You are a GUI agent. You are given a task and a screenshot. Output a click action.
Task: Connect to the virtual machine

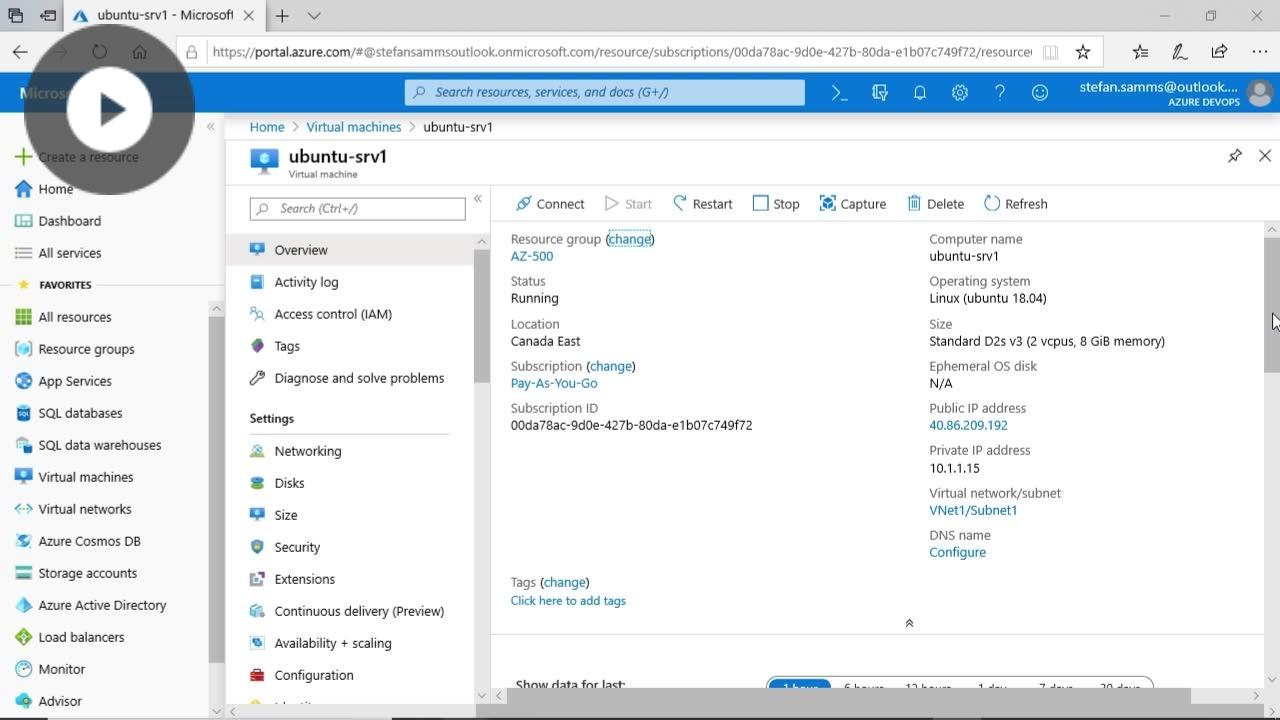tap(549, 204)
